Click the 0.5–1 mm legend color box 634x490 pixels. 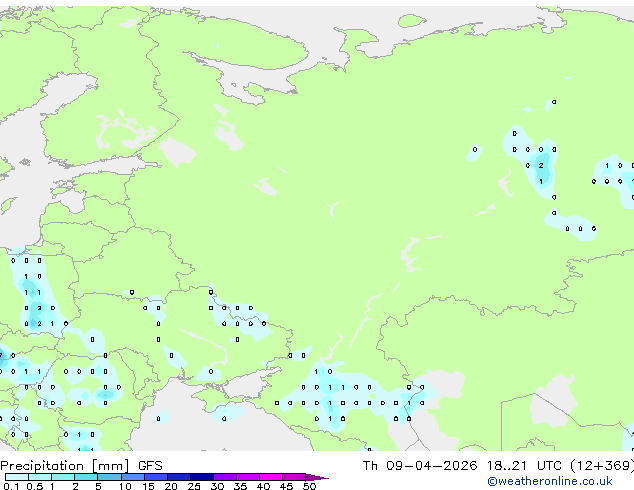(x=40, y=477)
